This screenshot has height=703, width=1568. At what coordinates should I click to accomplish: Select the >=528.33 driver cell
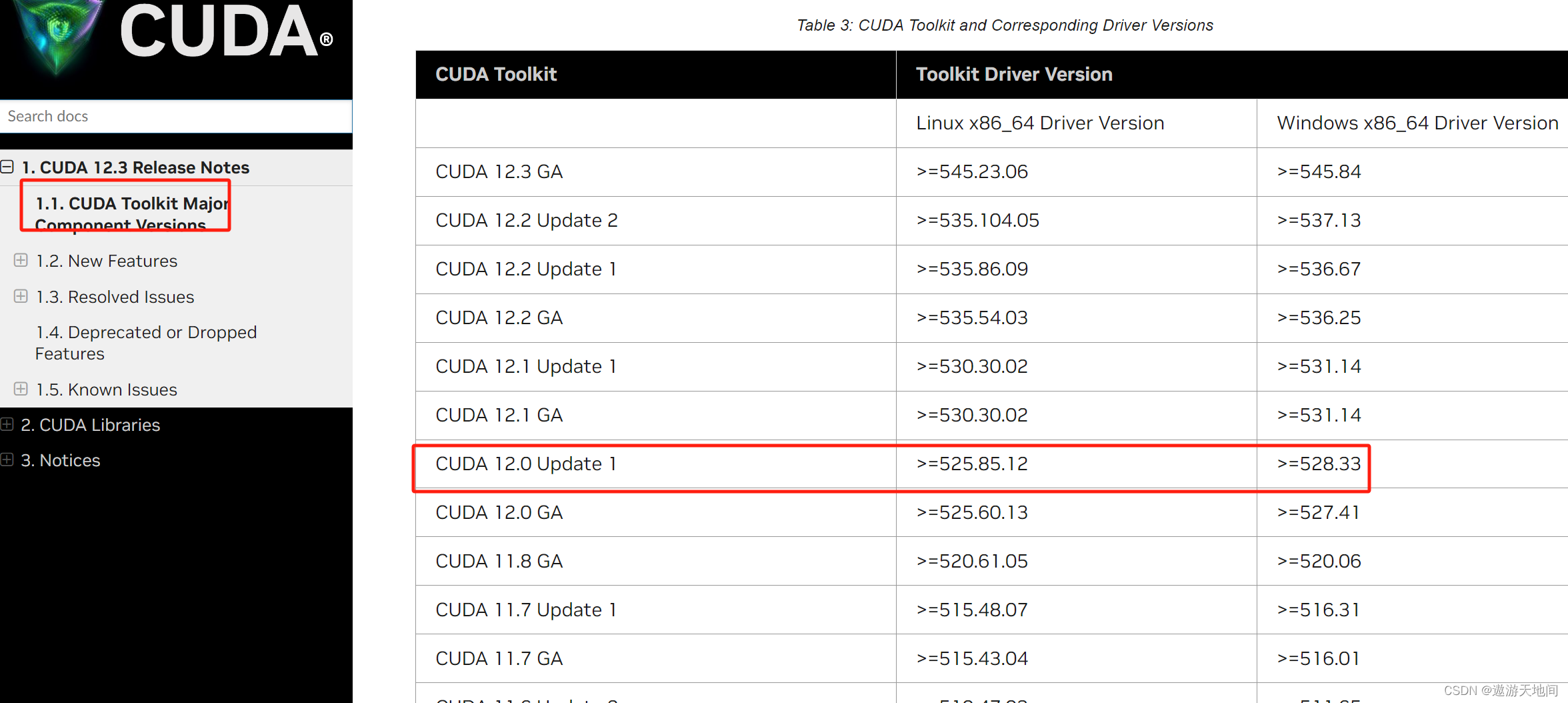tap(1413, 464)
